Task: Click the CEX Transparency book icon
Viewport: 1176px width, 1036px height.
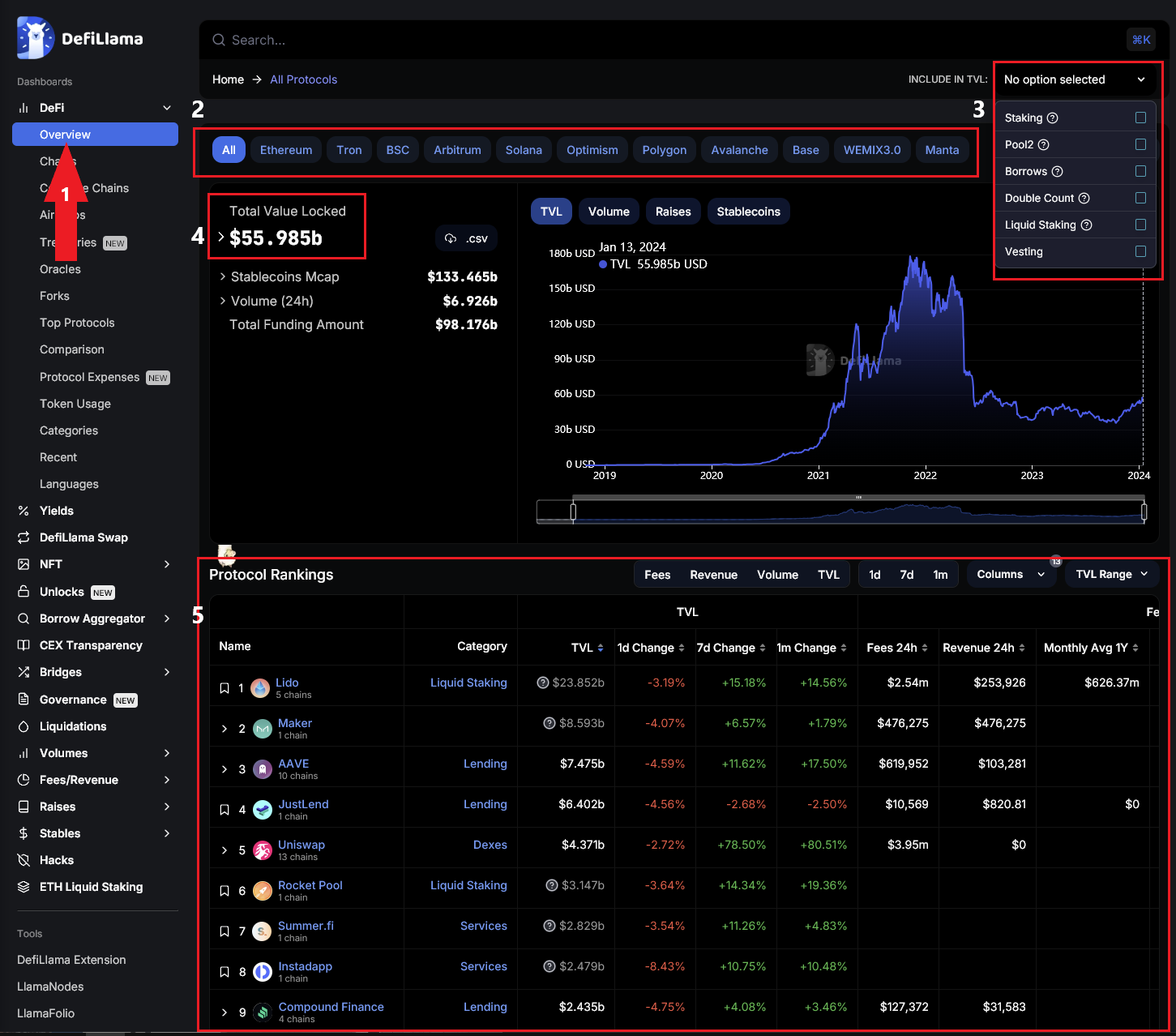Action: [24, 645]
